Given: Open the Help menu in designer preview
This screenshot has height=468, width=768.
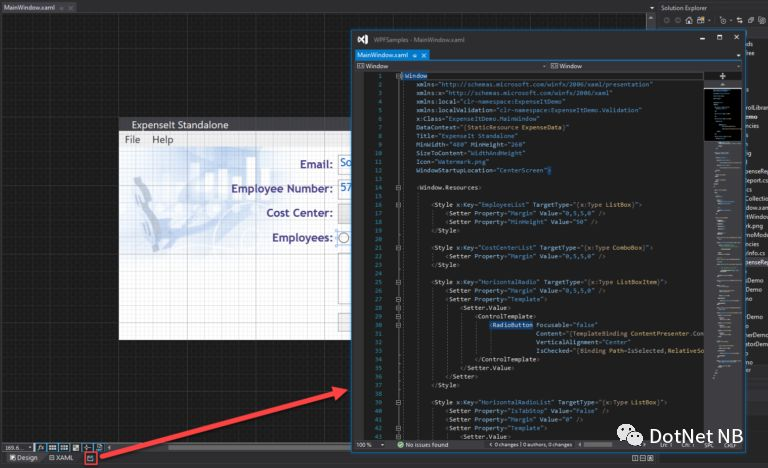Looking at the screenshot, I should tap(163, 140).
